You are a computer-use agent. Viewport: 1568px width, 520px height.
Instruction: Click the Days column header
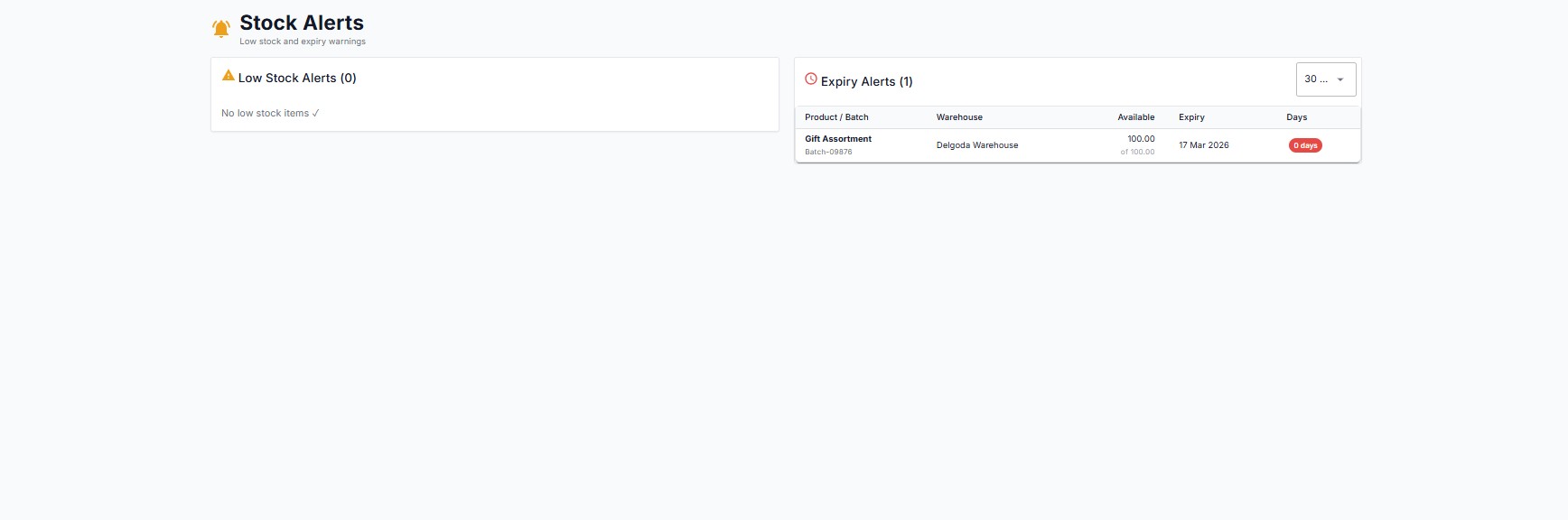coord(1296,117)
